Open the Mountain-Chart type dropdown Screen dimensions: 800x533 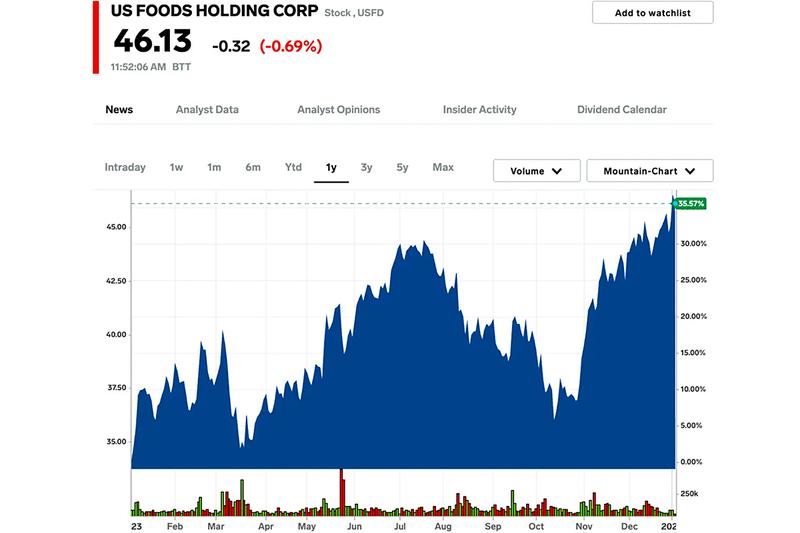pyautogui.click(x=650, y=171)
